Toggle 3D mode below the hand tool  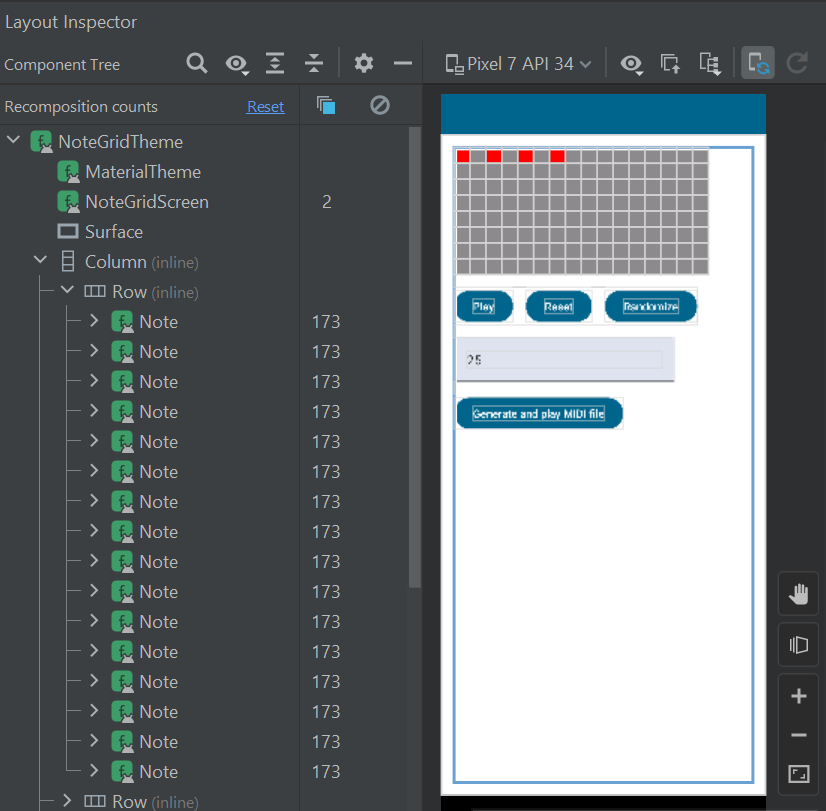click(798, 645)
